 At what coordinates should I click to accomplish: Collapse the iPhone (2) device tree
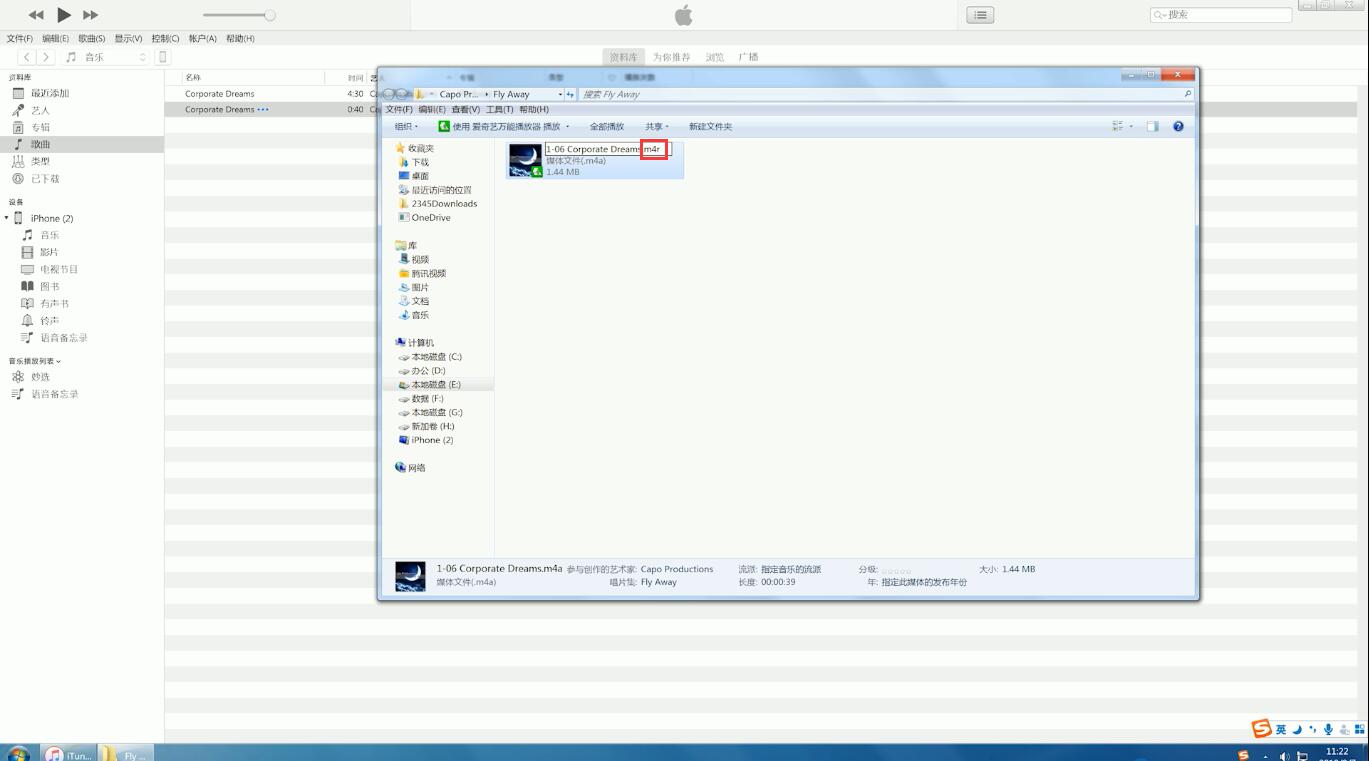coord(6,218)
